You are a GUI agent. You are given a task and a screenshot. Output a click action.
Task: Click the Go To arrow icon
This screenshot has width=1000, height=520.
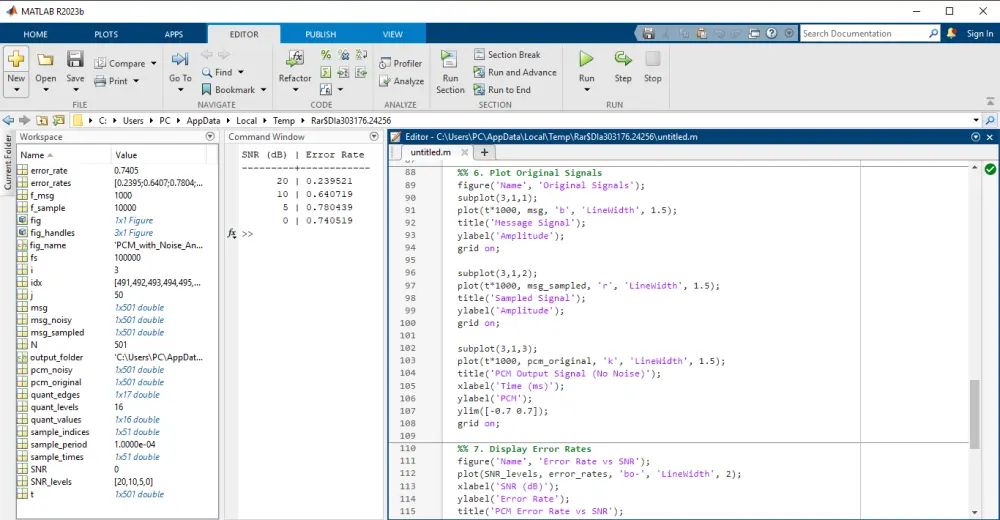[x=180, y=59]
